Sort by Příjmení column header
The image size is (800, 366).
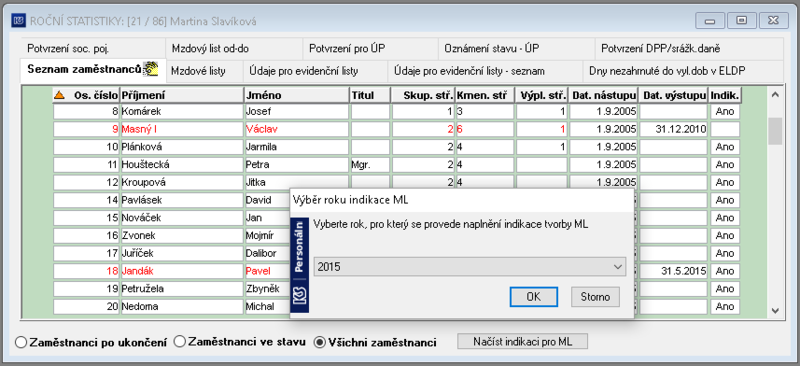point(182,95)
